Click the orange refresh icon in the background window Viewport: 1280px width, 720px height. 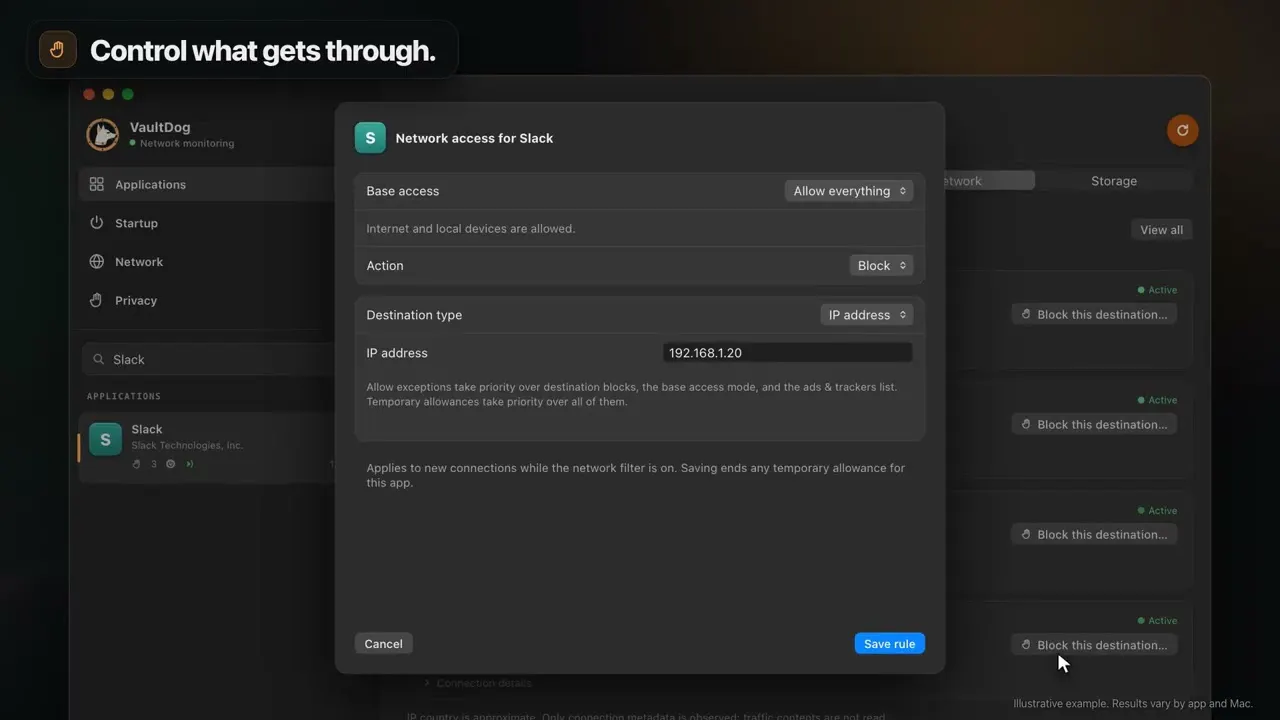pos(1183,130)
